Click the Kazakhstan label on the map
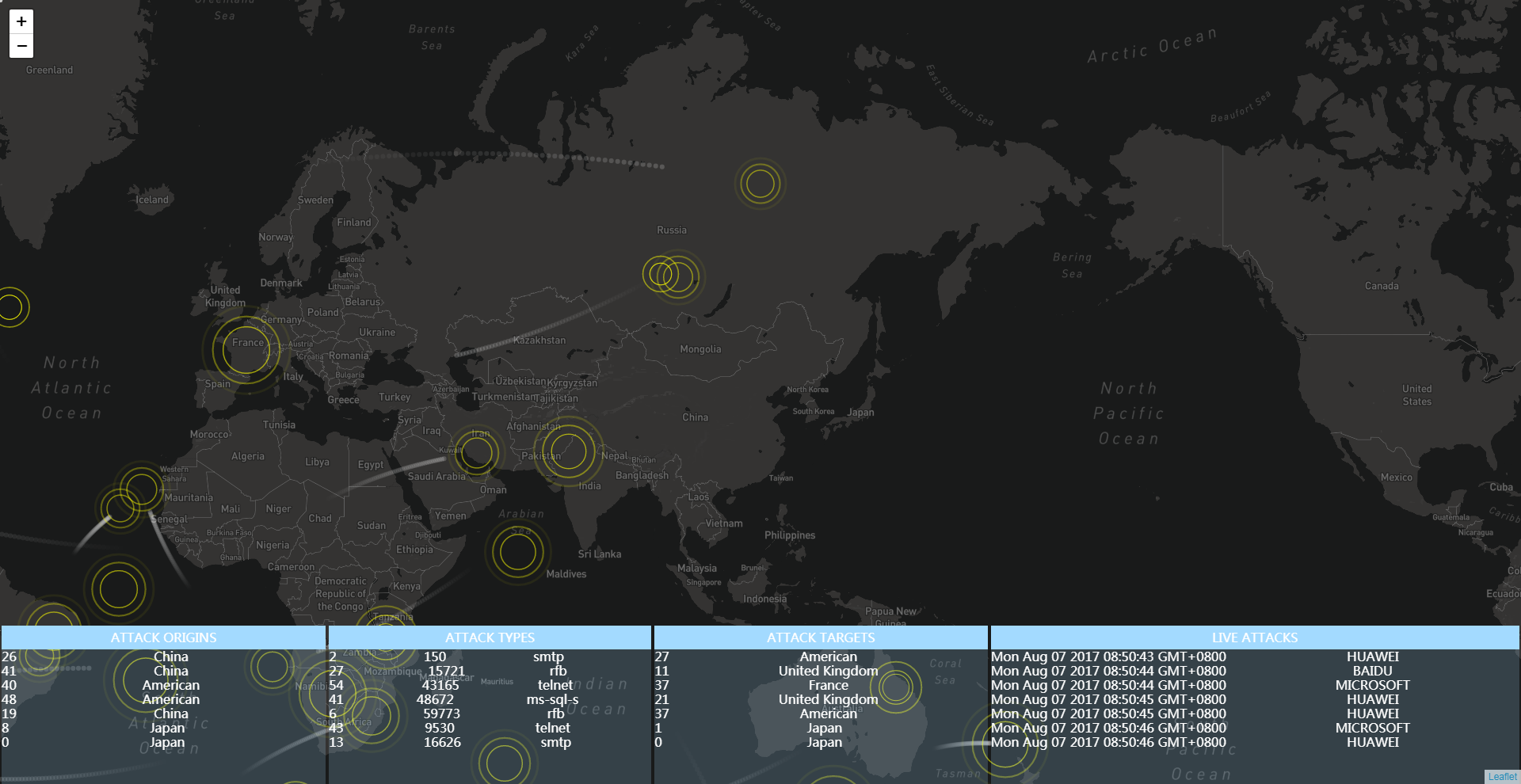The width and height of the screenshot is (1521, 784). tap(539, 341)
